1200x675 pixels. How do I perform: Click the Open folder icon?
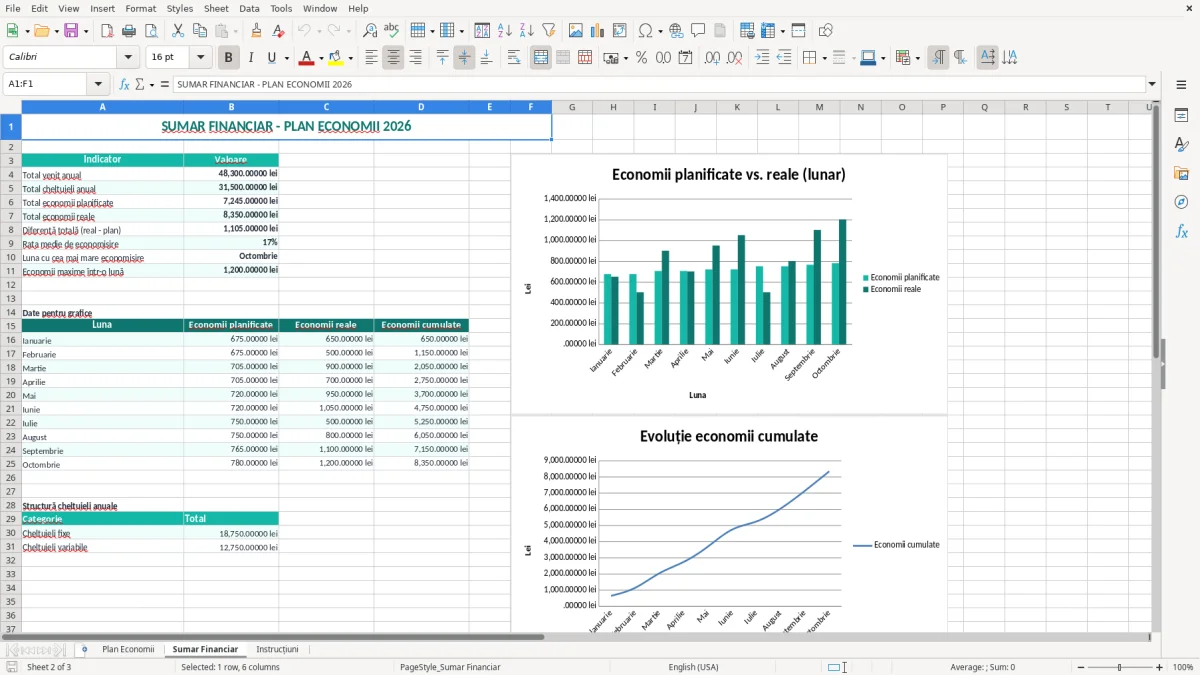pyautogui.click(x=40, y=31)
